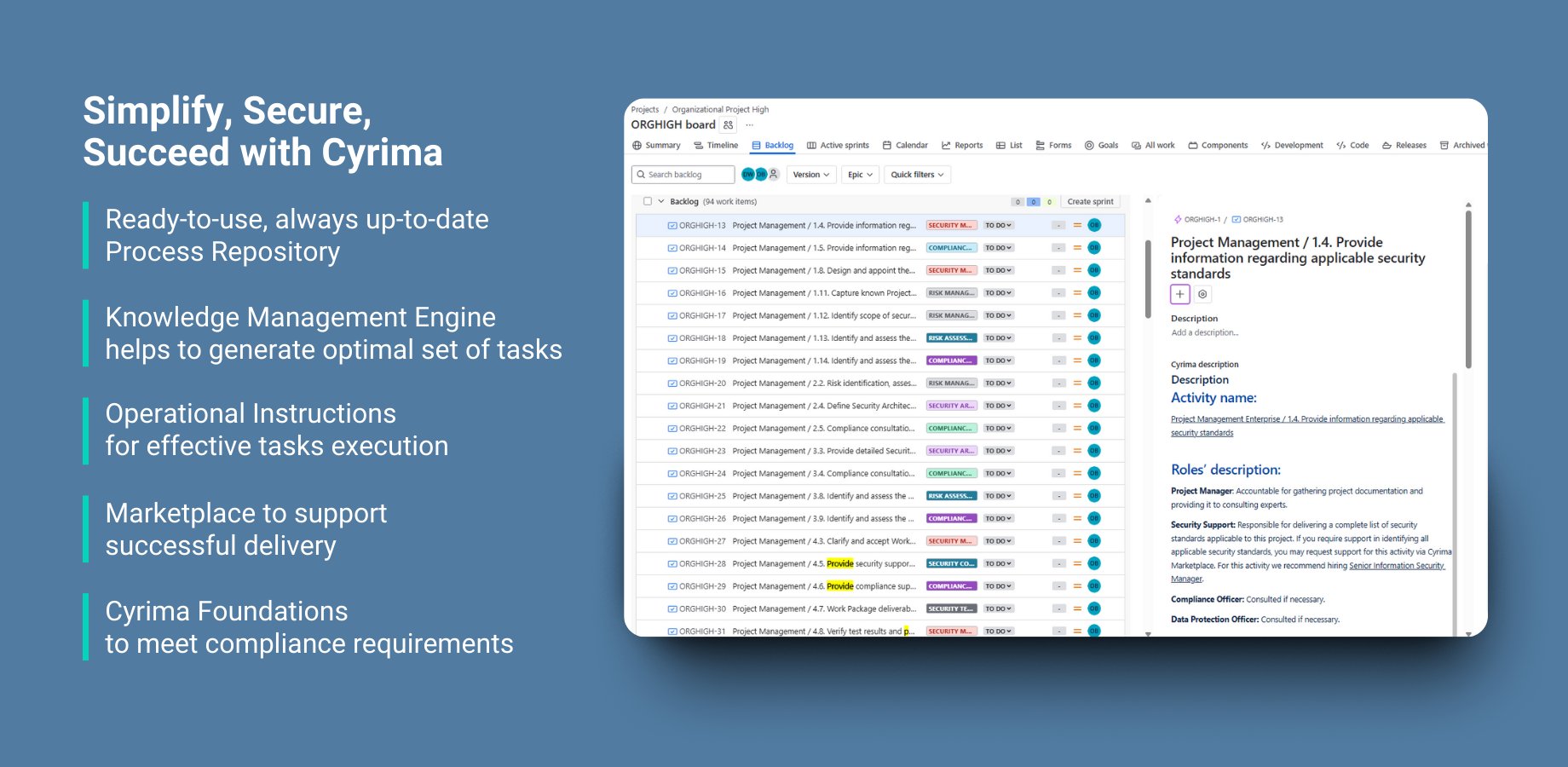Expand the Quick filters dropdown

point(917,175)
